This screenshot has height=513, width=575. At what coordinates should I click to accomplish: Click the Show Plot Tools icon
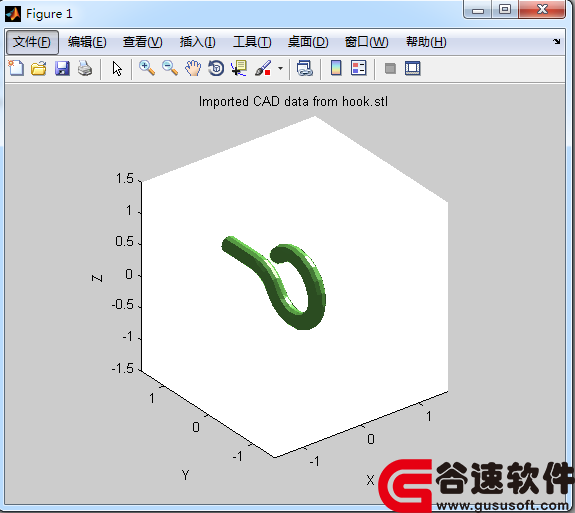click(x=413, y=69)
